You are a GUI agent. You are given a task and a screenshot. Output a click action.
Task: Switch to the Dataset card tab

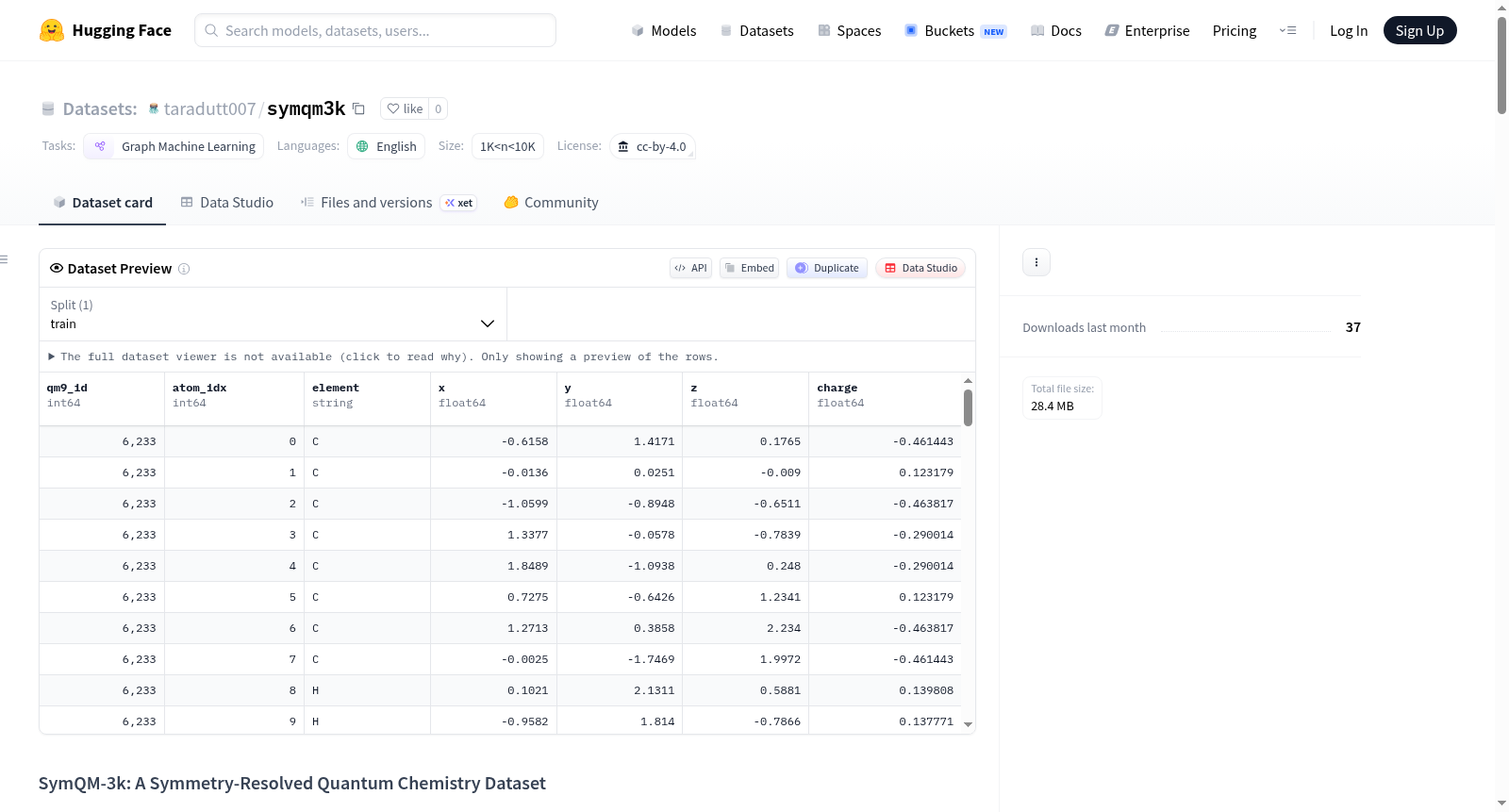coord(103,203)
